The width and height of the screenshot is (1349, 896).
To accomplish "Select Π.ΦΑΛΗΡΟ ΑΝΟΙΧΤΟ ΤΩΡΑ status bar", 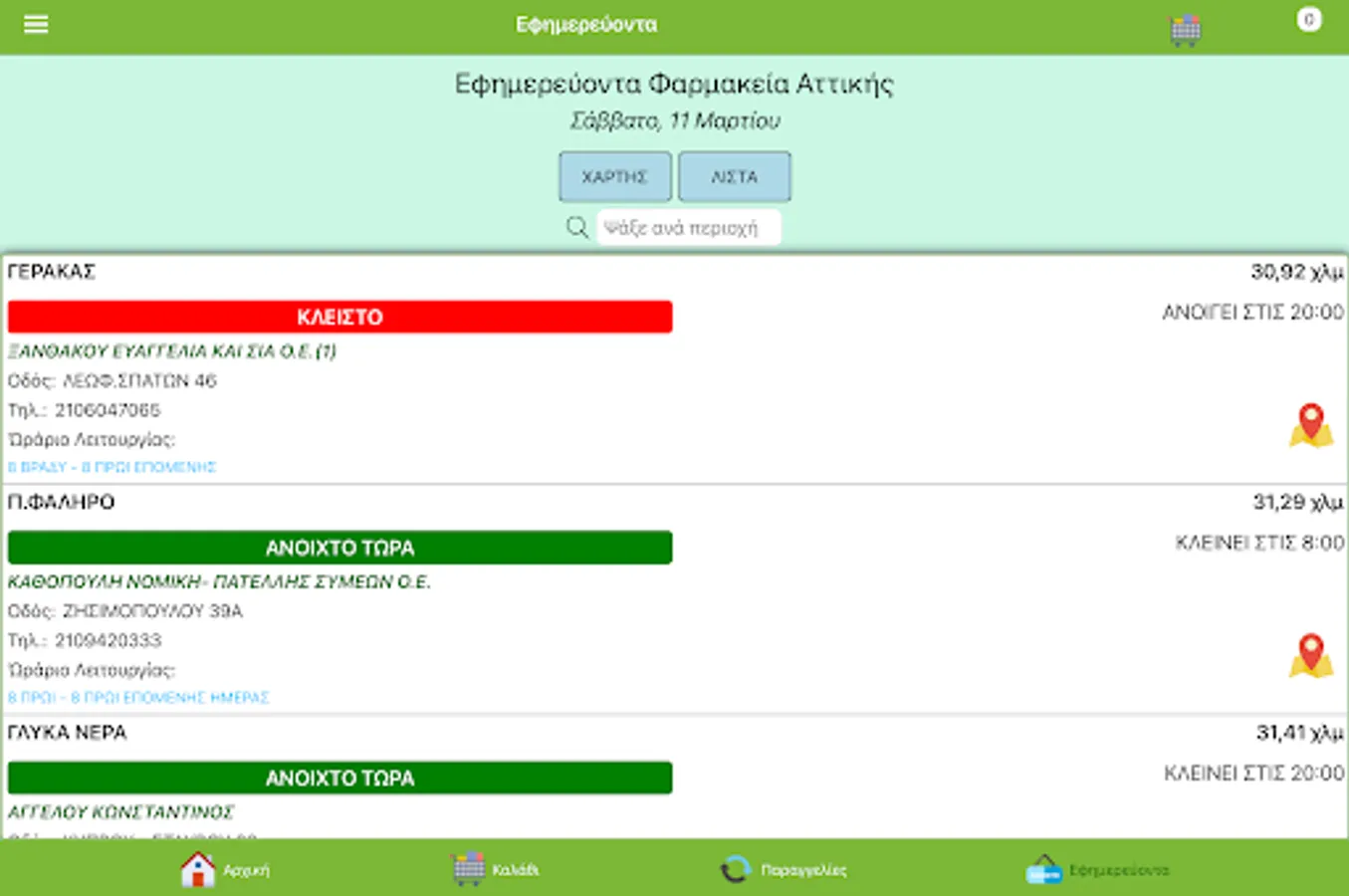I will click(x=340, y=548).
